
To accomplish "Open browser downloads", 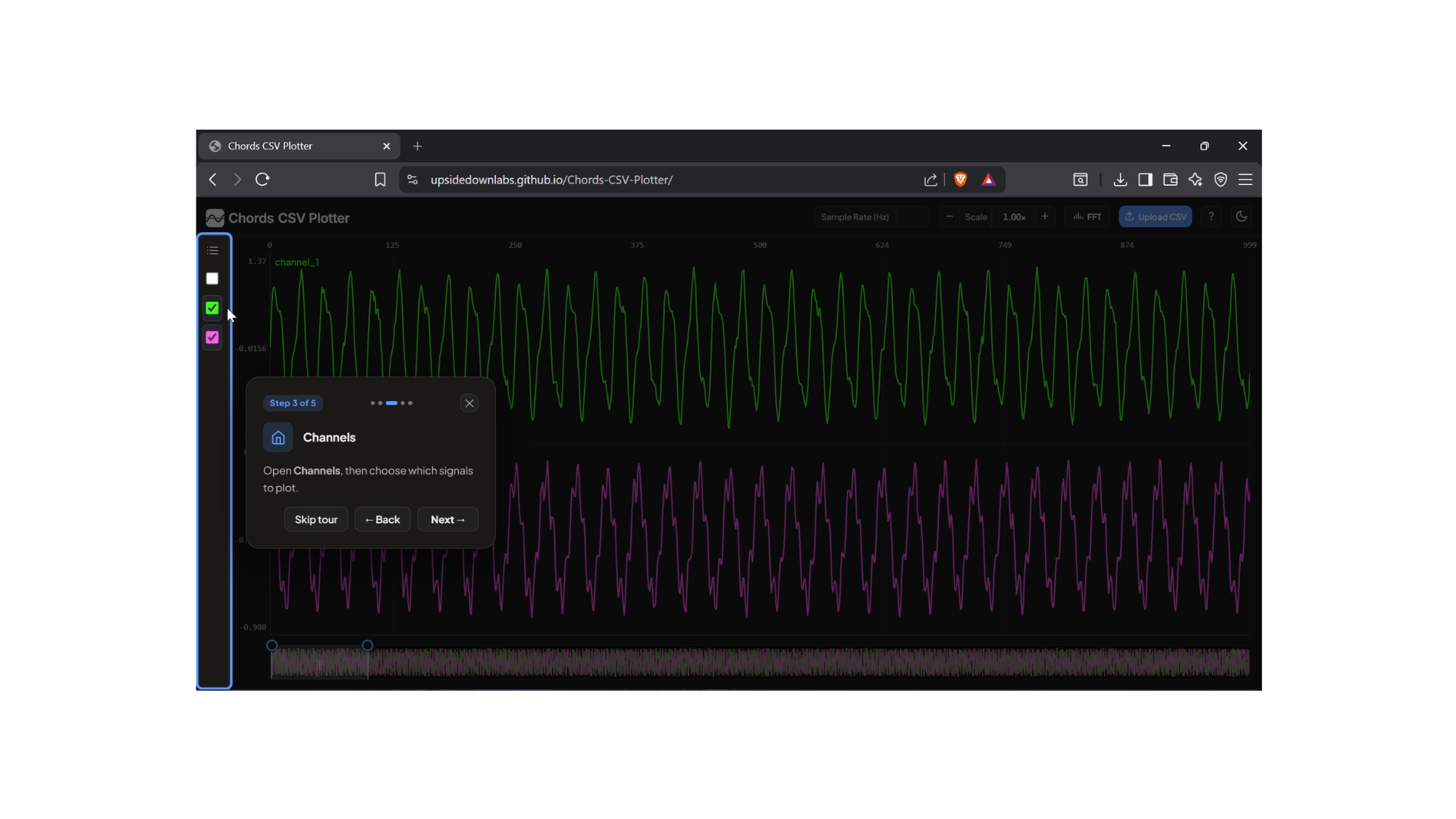I will (1120, 180).
